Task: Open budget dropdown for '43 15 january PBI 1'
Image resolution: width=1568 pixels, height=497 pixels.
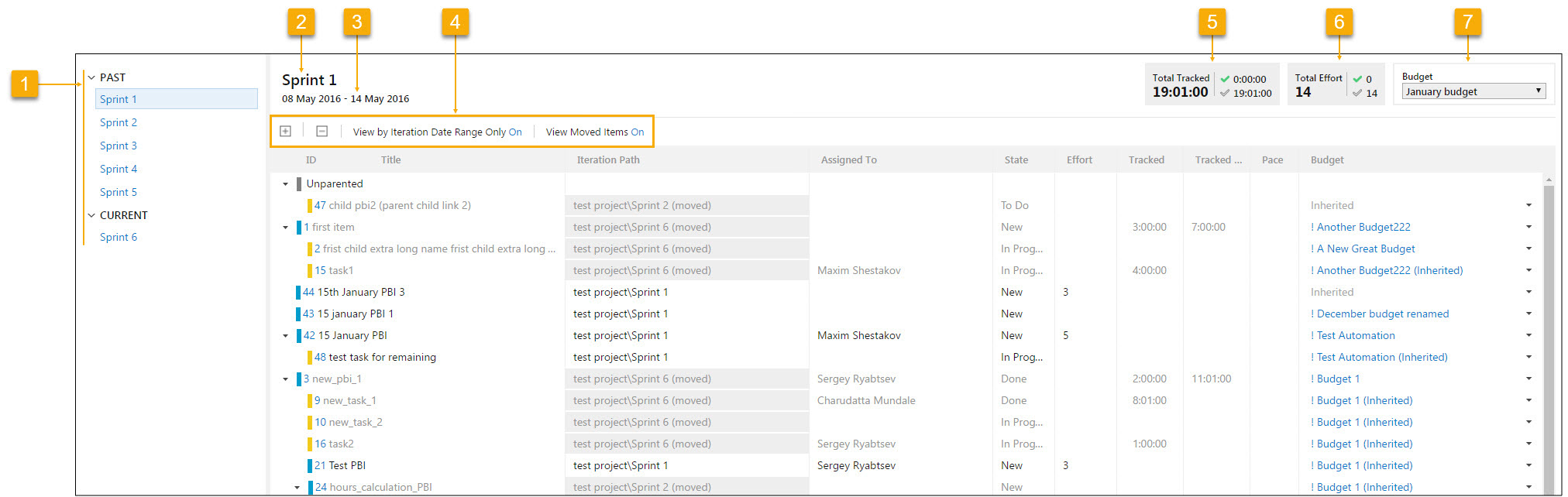Action: (x=1528, y=314)
